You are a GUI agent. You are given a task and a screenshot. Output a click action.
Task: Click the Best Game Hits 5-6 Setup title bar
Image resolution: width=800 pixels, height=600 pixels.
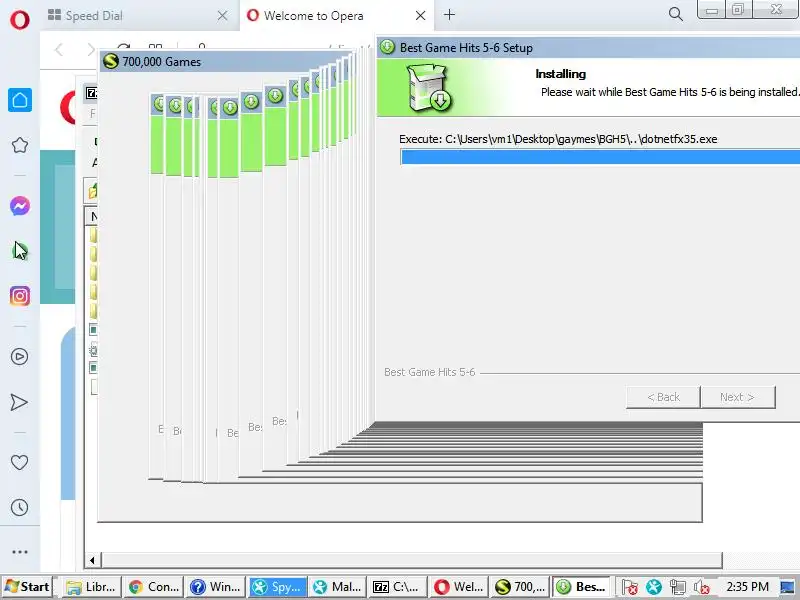588,47
